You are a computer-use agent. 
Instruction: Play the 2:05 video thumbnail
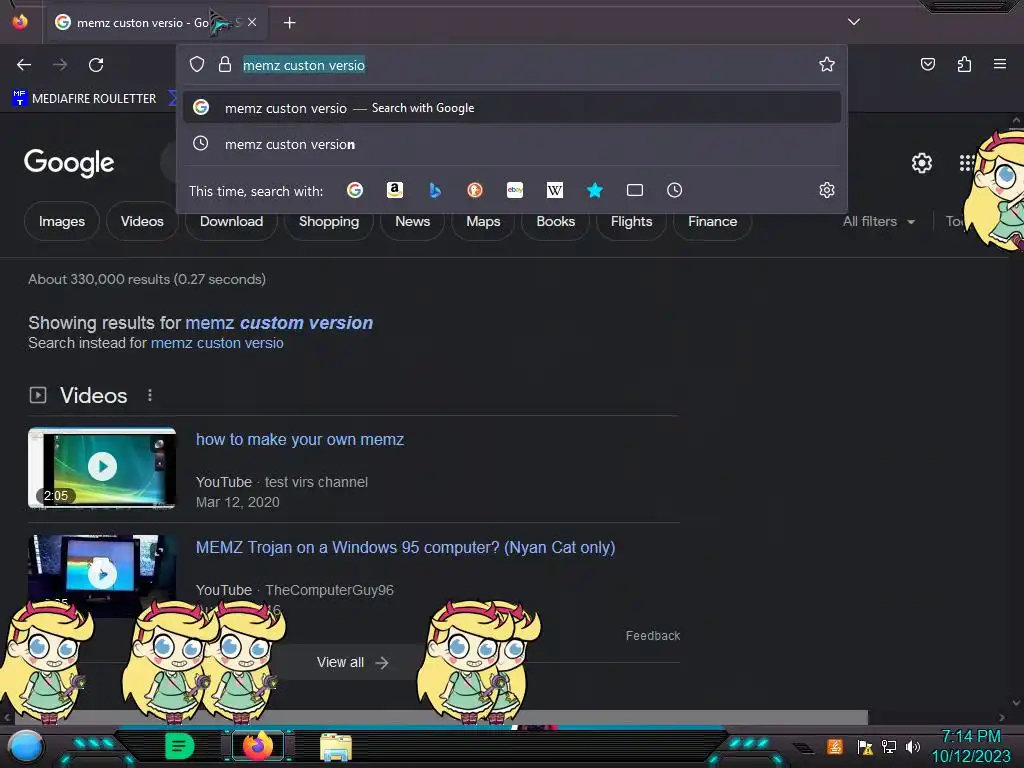pyautogui.click(x=102, y=468)
